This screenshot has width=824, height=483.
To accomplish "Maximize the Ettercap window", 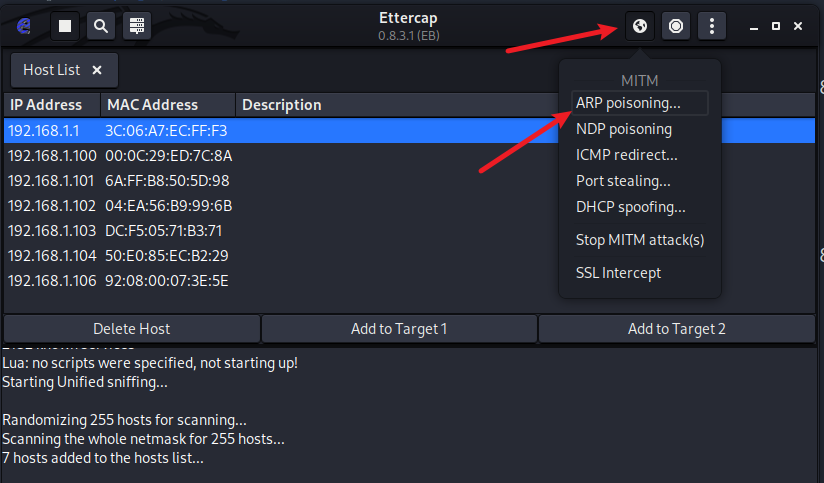I will (x=776, y=26).
